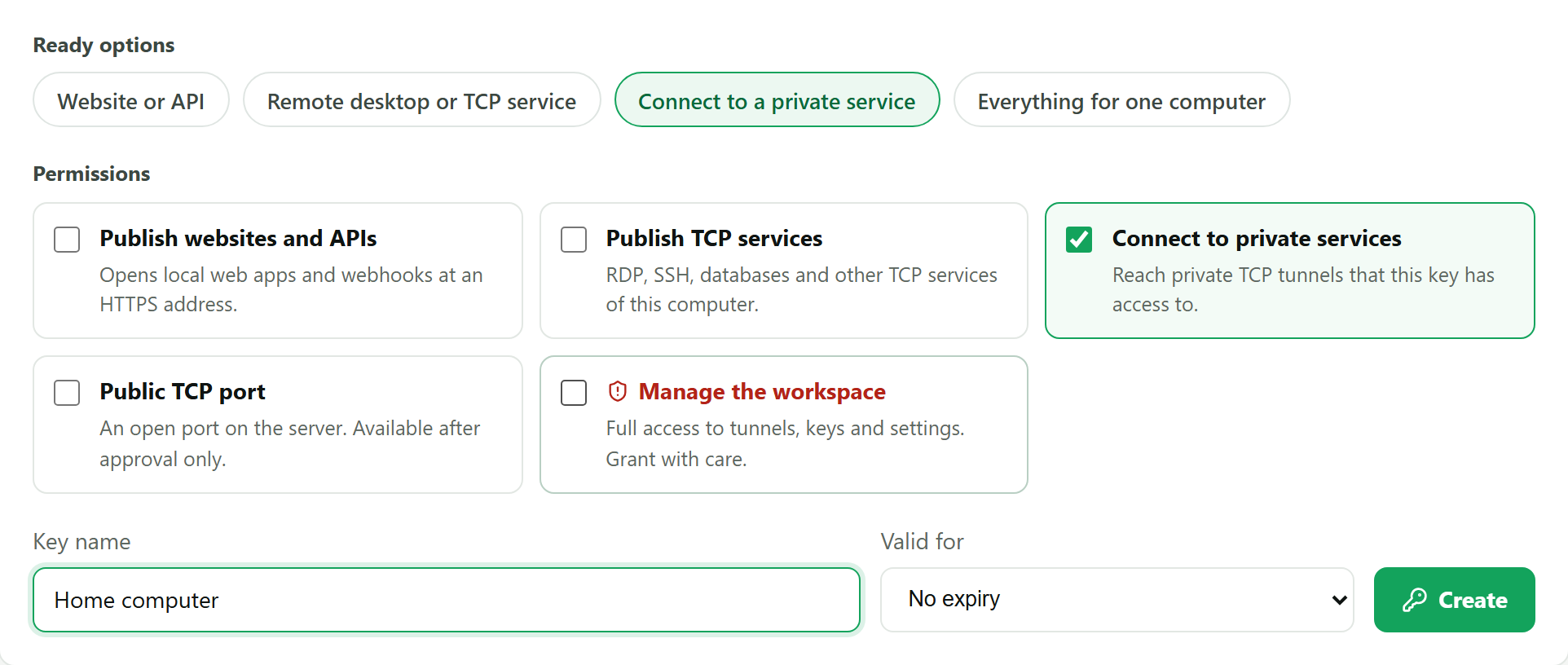Tick the Publish TCP services checkbox
Screen dimensions: 1568x665
pyautogui.click(x=574, y=240)
